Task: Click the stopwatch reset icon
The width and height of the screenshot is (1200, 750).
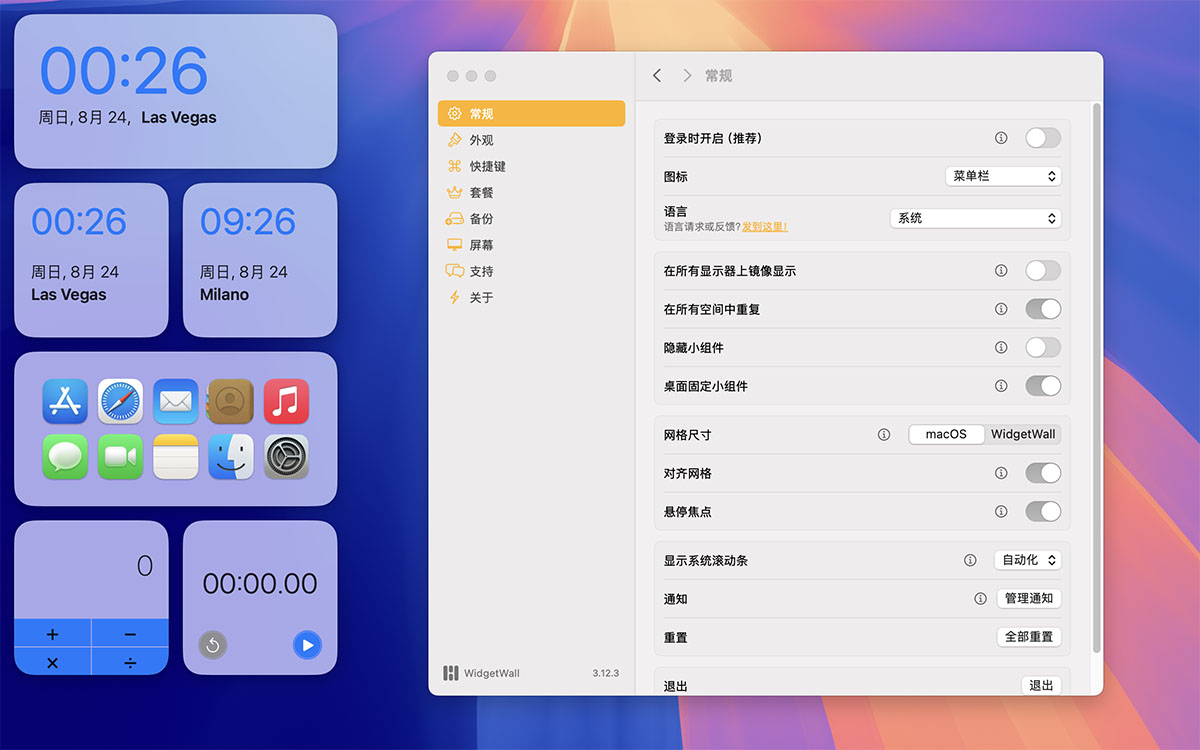Action: pos(212,645)
